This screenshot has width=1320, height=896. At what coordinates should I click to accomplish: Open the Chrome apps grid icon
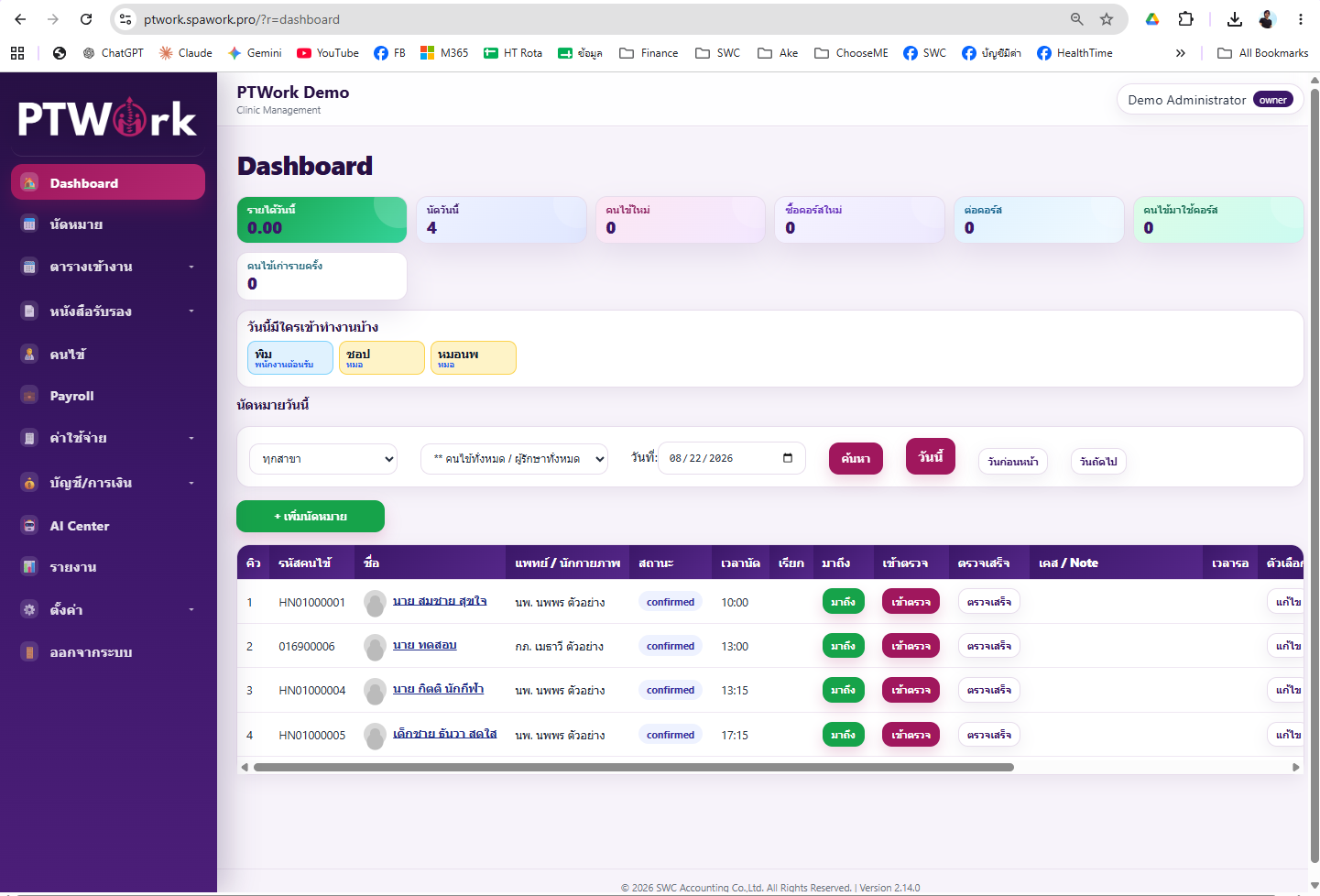coord(17,53)
